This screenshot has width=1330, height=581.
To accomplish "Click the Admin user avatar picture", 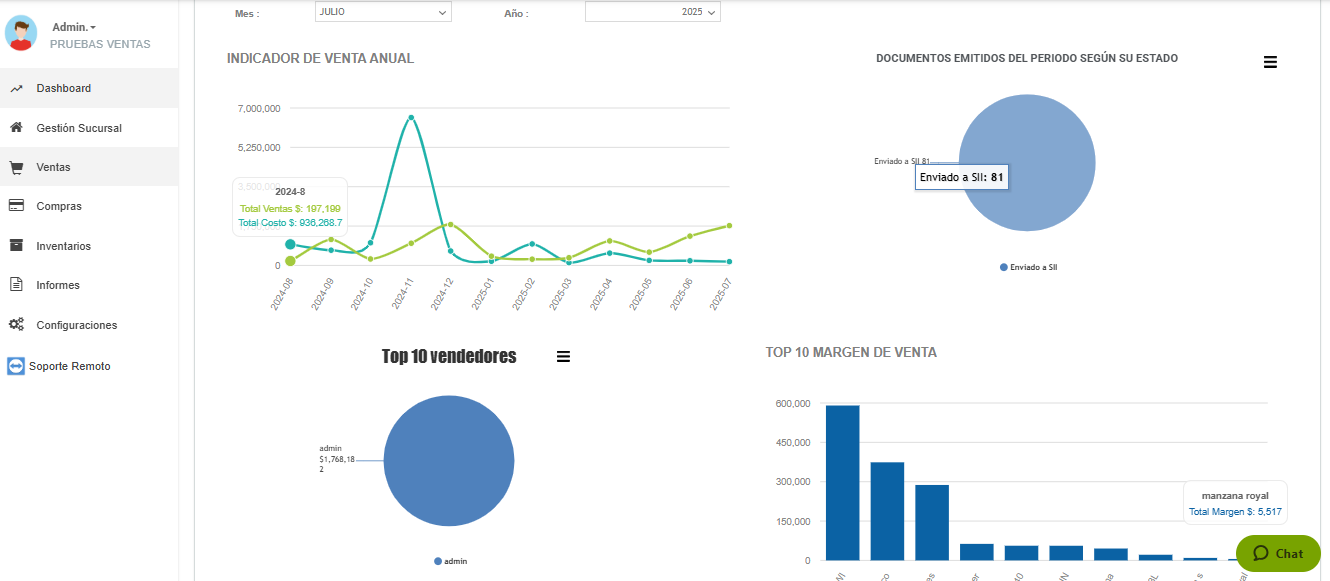I will pyautogui.click(x=21, y=34).
